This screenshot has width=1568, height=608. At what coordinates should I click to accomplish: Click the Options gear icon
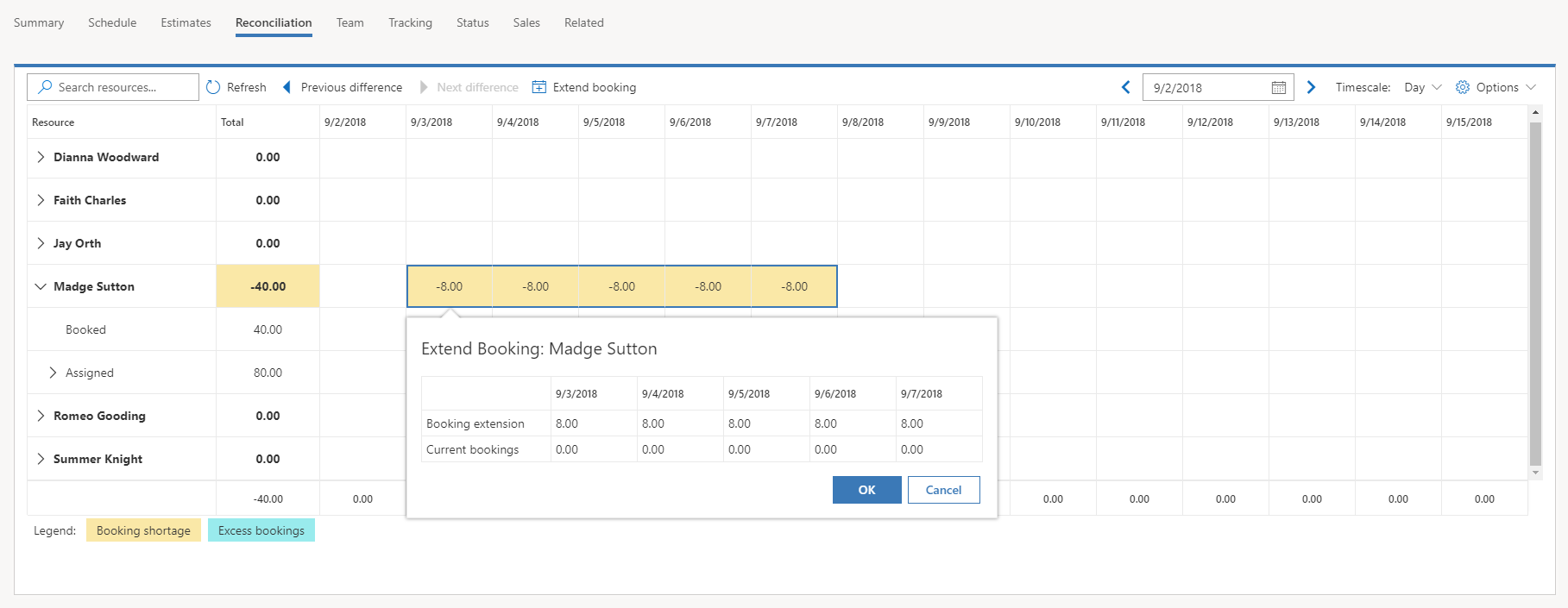(x=1463, y=87)
